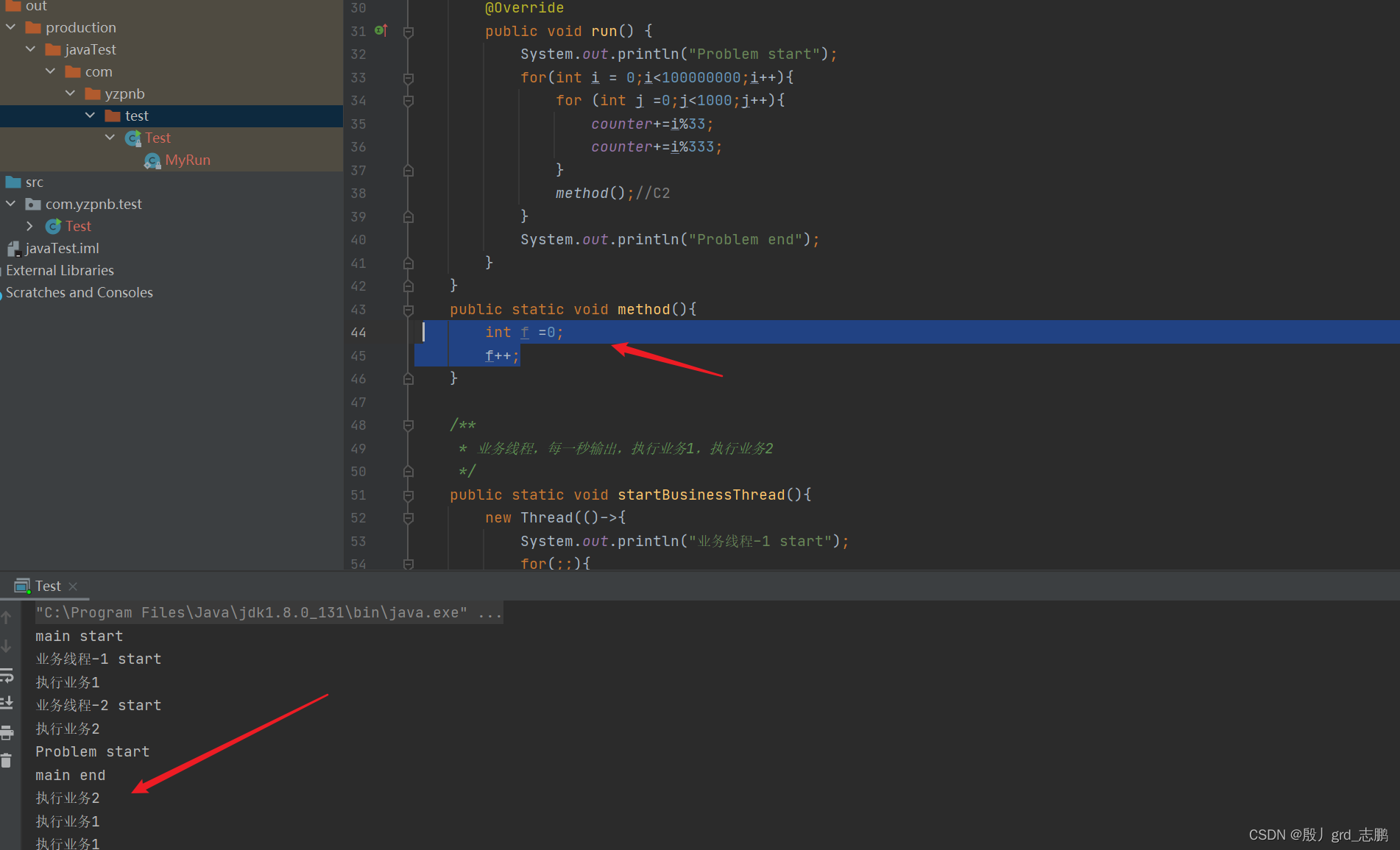
Task: Select the com folder label
Action: pyautogui.click(x=99, y=71)
